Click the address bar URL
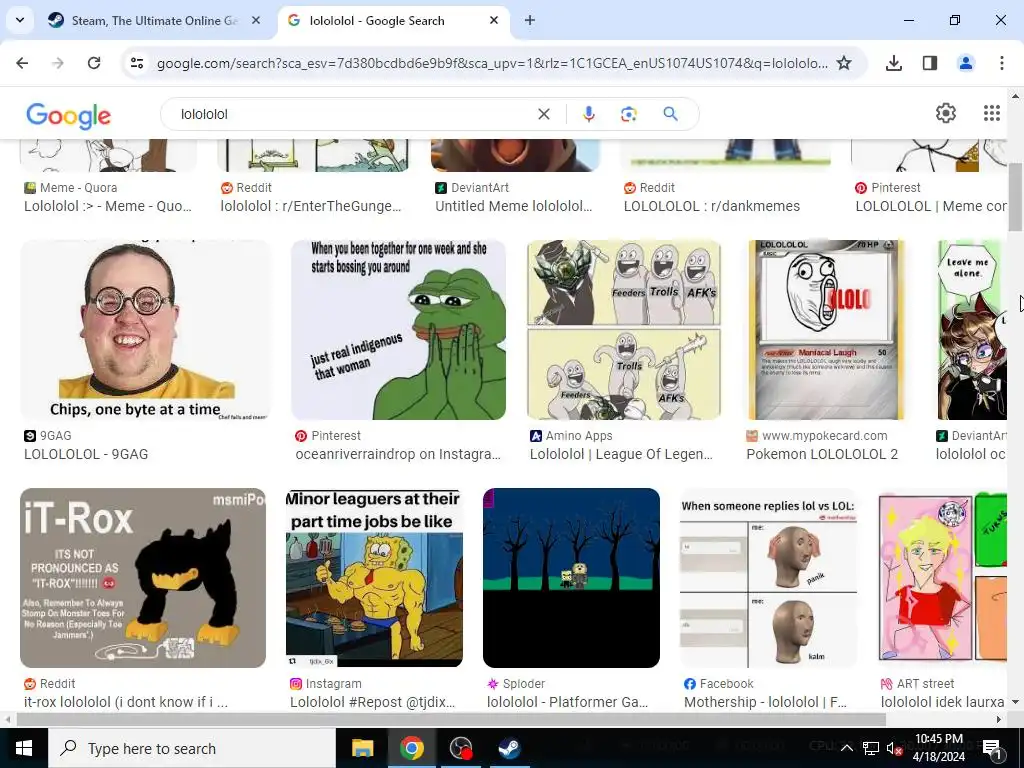 [x=492, y=63]
